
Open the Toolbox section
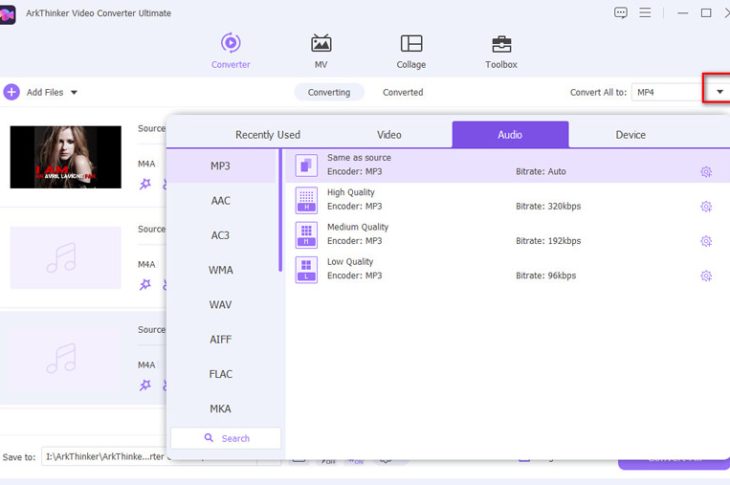(501, 51)
